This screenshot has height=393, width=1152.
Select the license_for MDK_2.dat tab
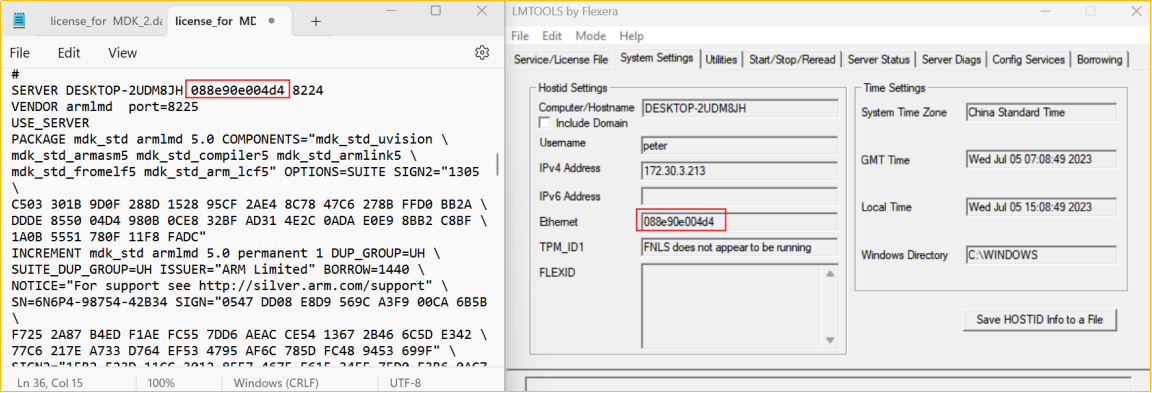click(x=104, y=21)
